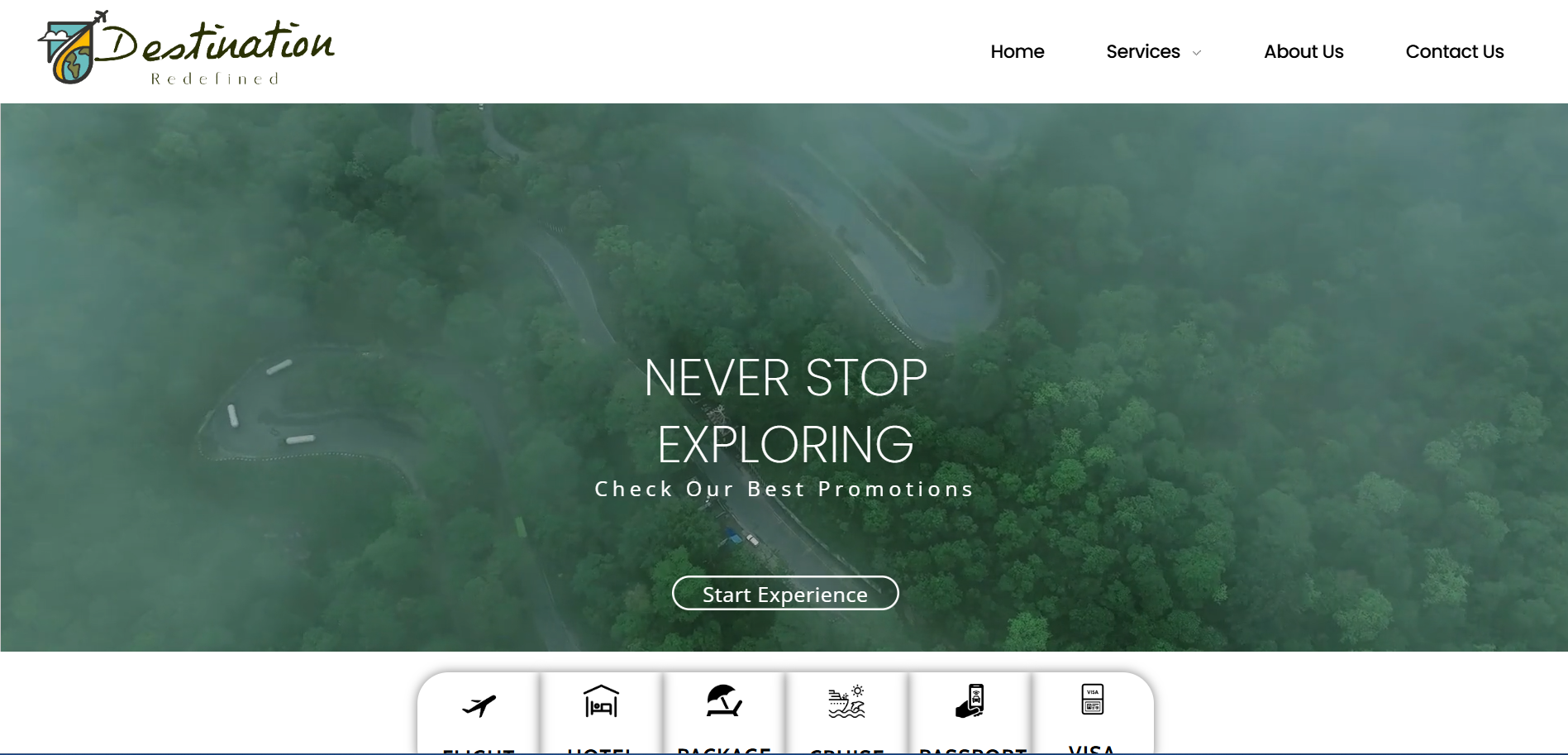
Task: Open the Visa document icon
Action: pos(1092,700)
